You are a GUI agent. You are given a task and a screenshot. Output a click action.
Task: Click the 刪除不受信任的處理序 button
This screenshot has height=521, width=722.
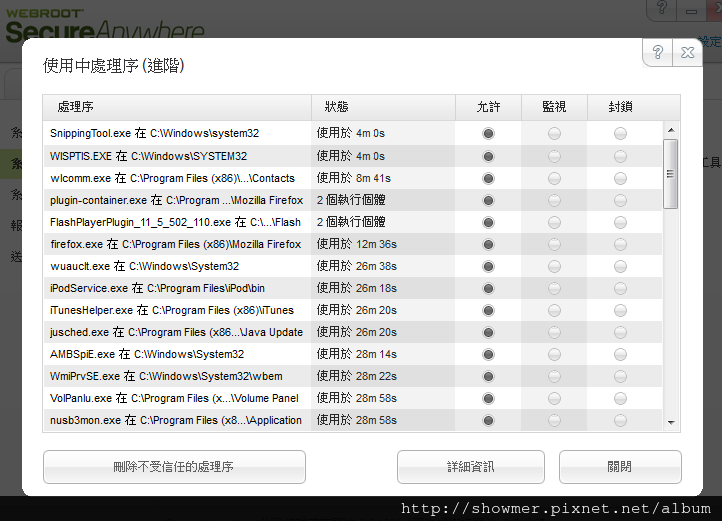pyautogui.click(x=174, y=467)
